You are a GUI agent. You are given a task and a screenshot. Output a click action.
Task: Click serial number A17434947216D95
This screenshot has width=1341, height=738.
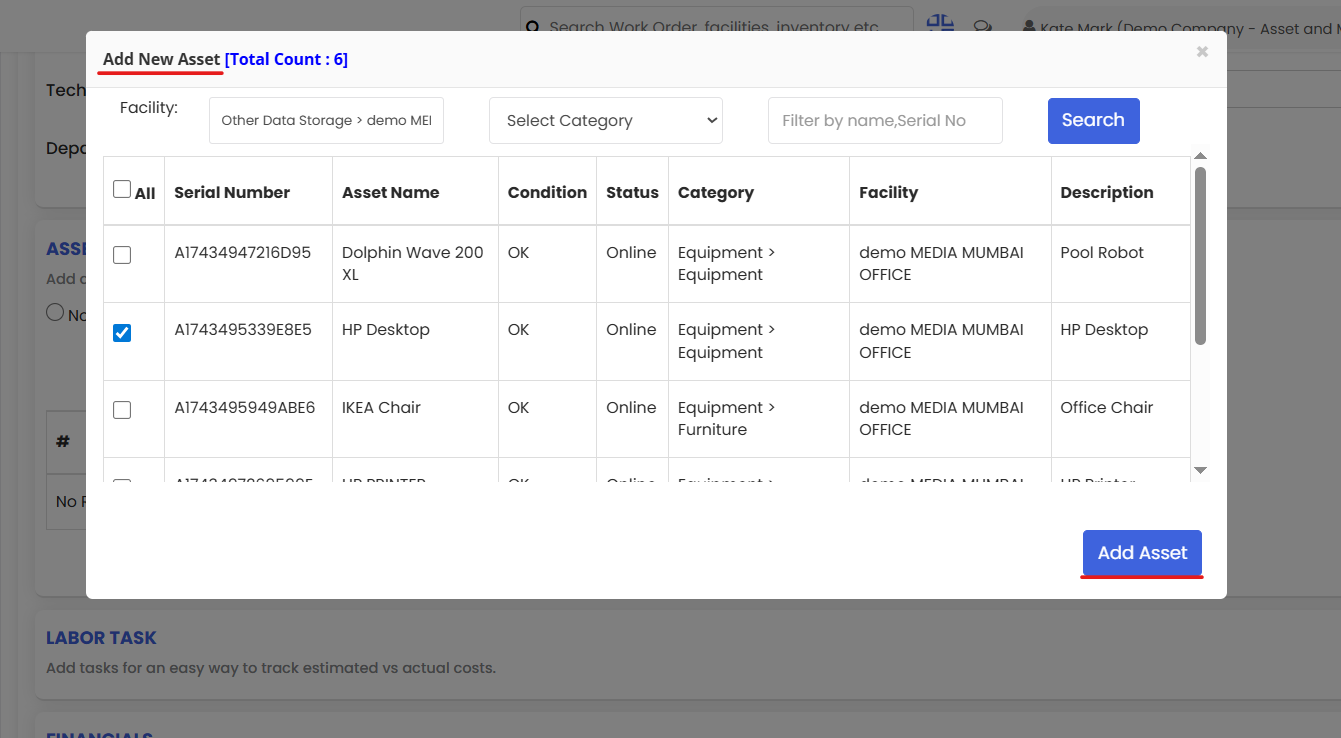click(243, 253)
